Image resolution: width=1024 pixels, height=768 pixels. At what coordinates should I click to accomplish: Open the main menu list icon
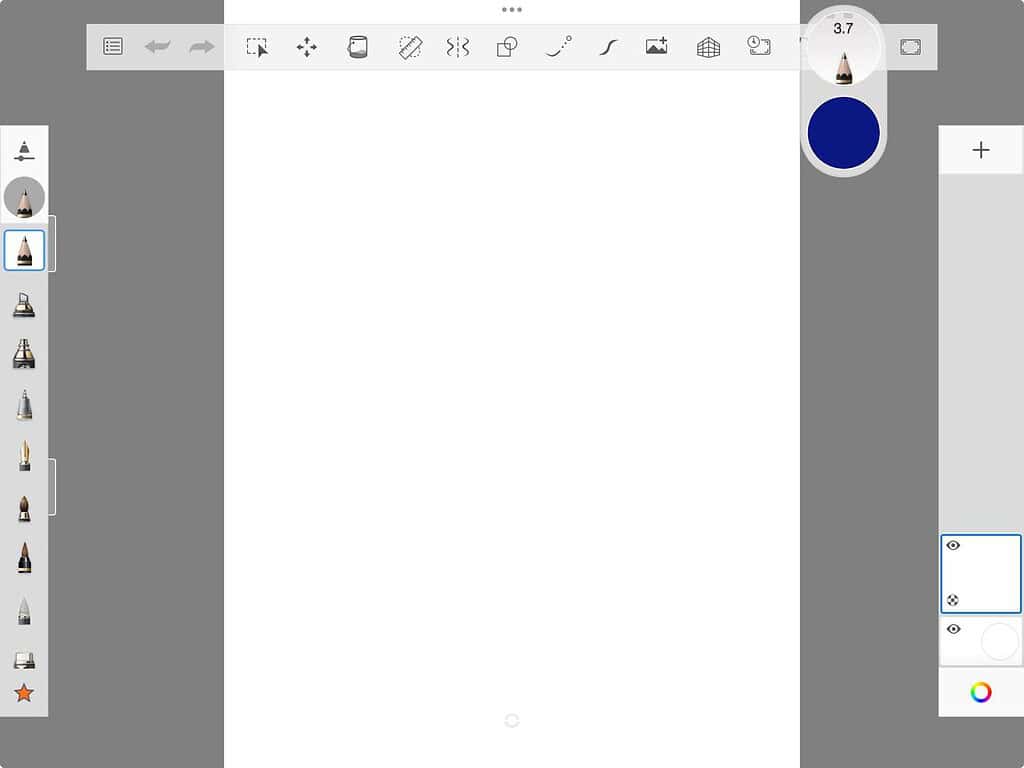pos(113,46)
